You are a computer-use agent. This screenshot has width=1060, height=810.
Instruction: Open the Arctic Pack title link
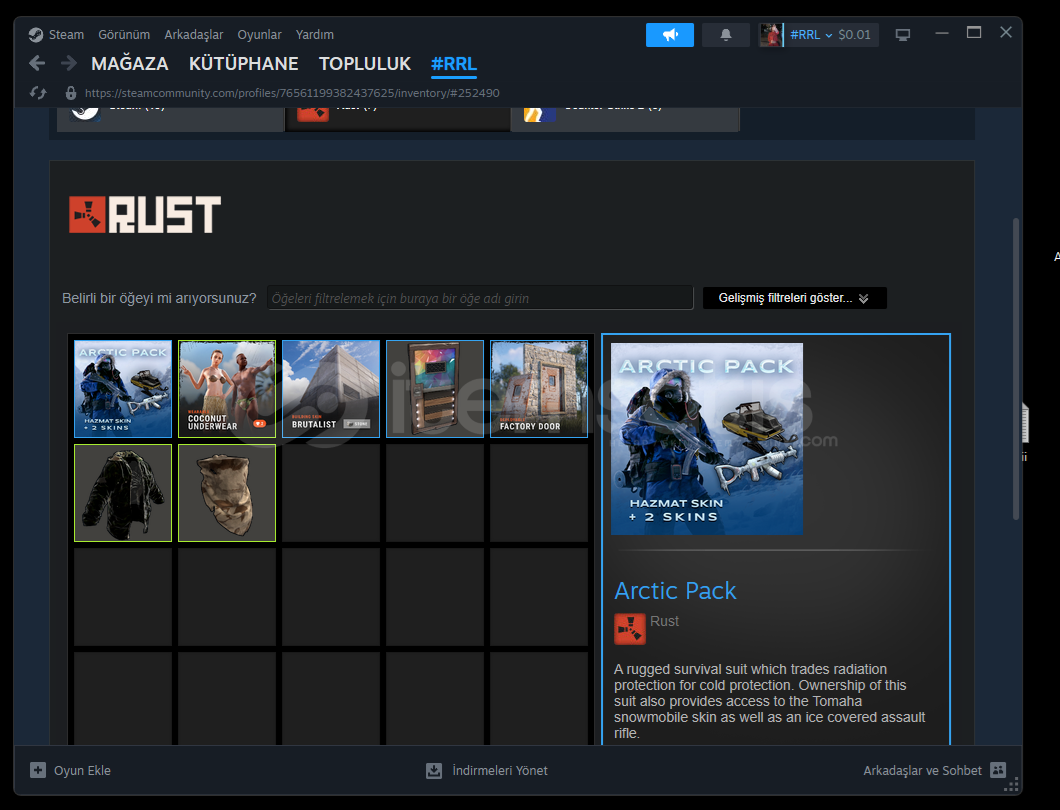675,591
